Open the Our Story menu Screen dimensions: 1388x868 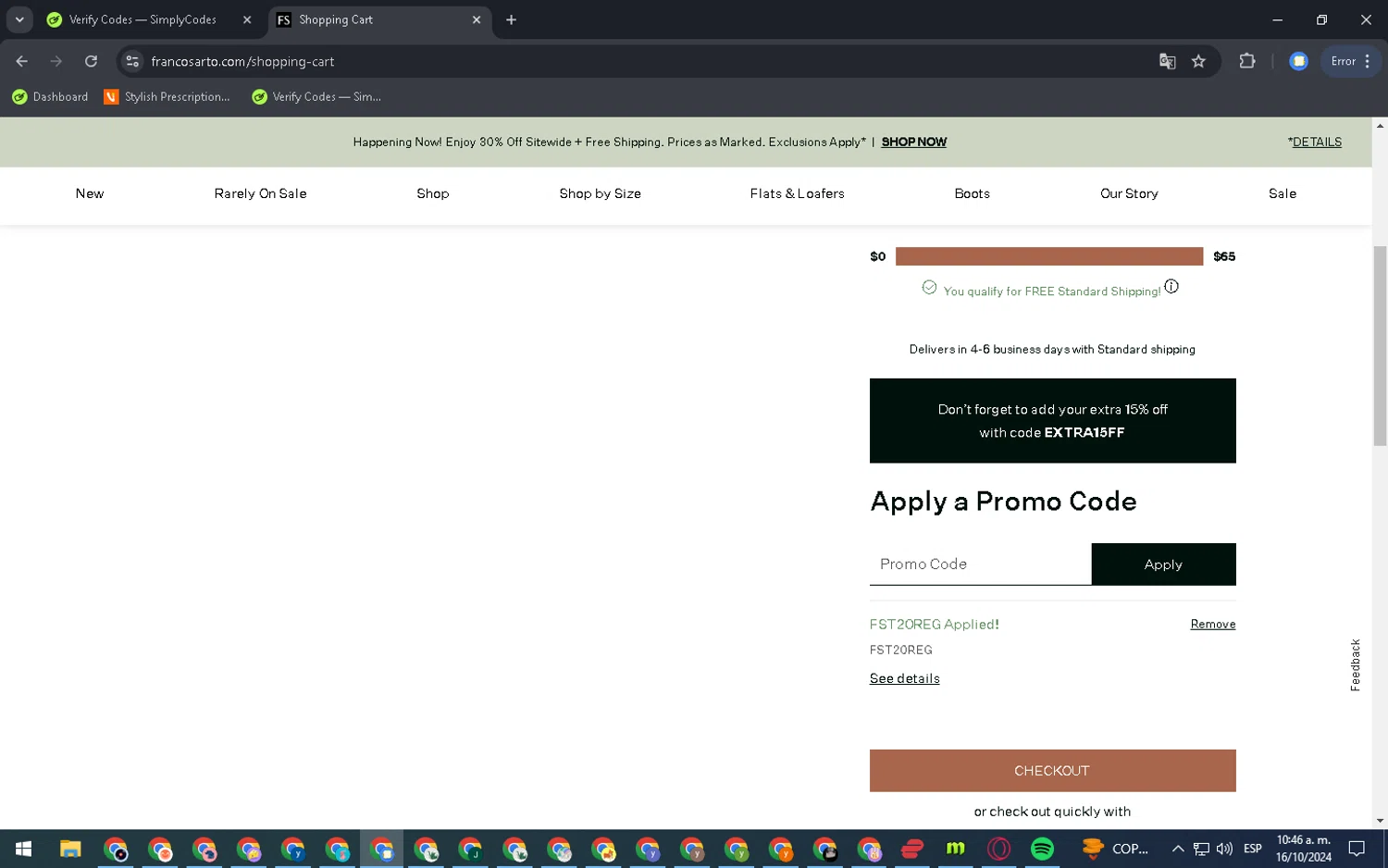pos(1129,193)
